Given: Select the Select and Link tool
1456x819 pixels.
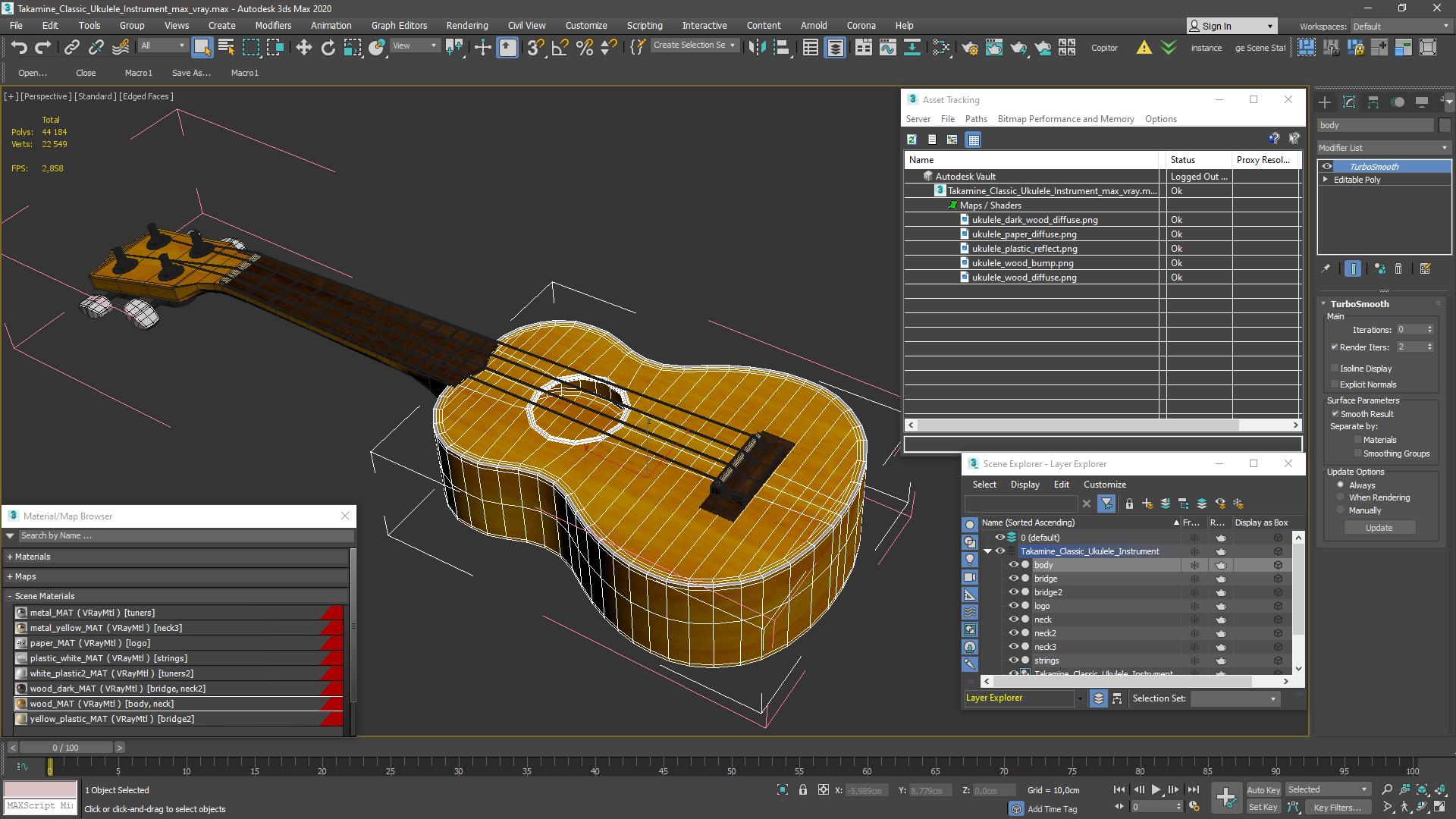Looking at the screenshot, I should click(71, 47).
